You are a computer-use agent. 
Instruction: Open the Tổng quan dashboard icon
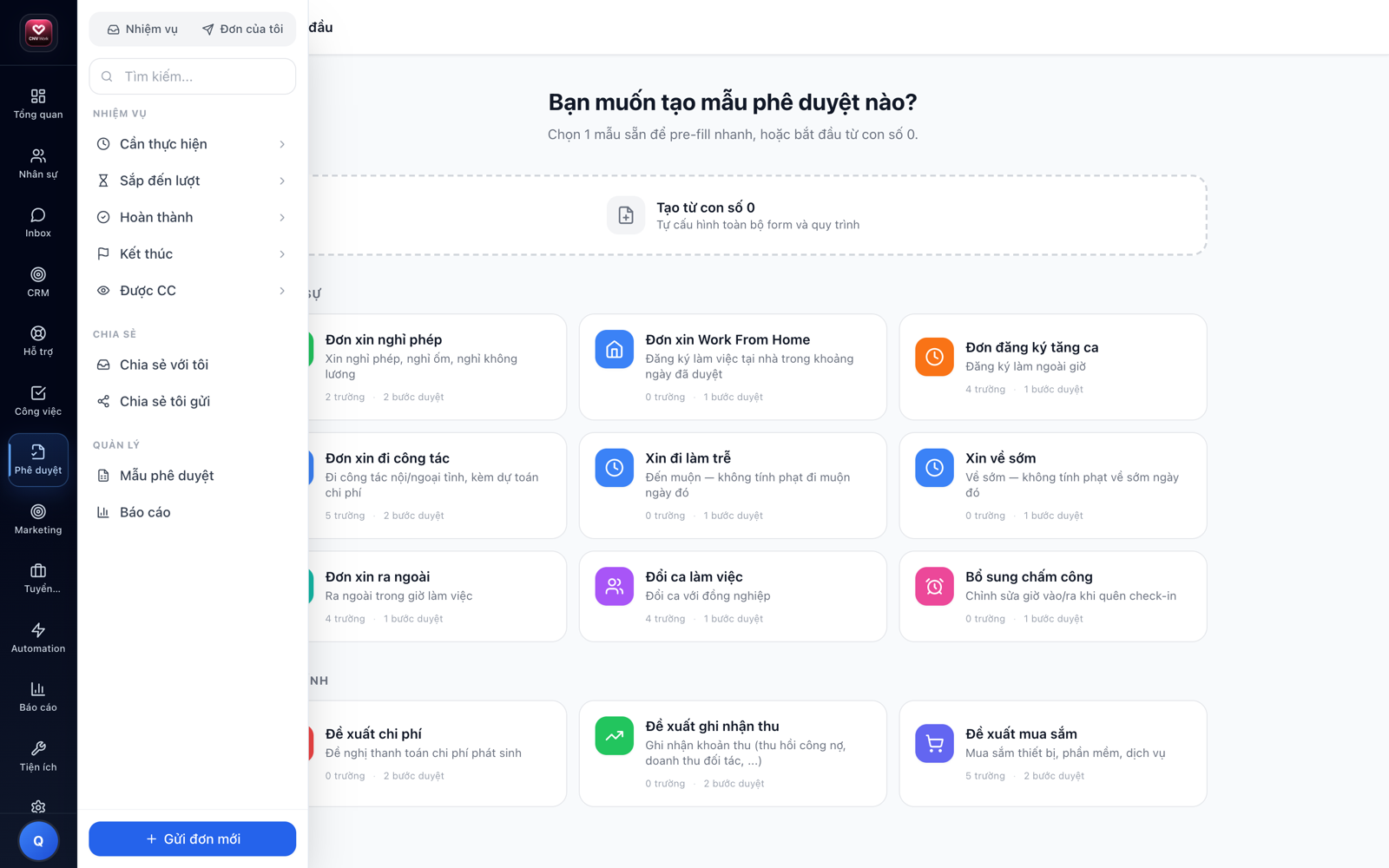pos(38,103)
